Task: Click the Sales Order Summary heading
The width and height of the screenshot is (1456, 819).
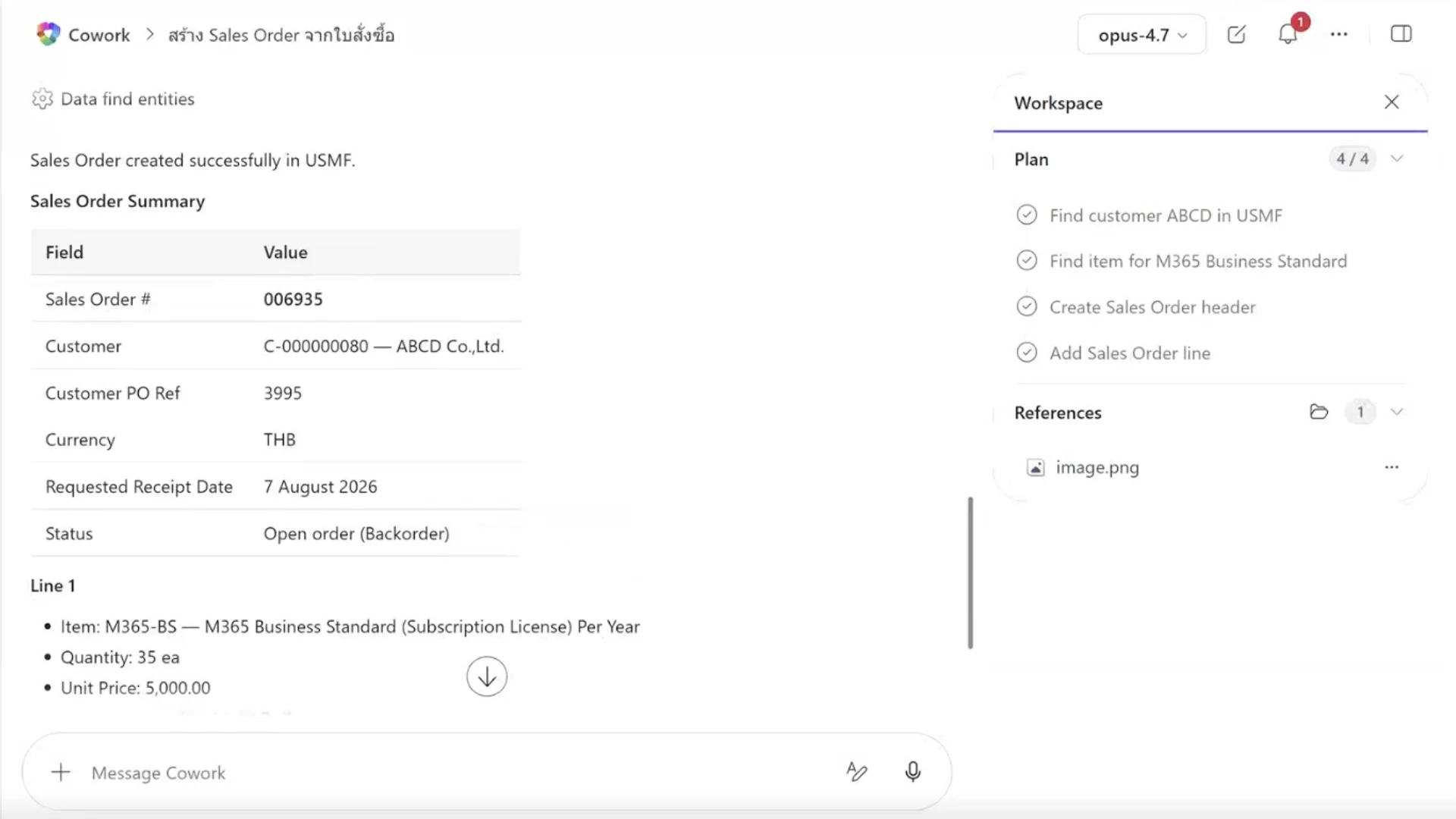Action: pyautogui.click(x=118, y=201)
